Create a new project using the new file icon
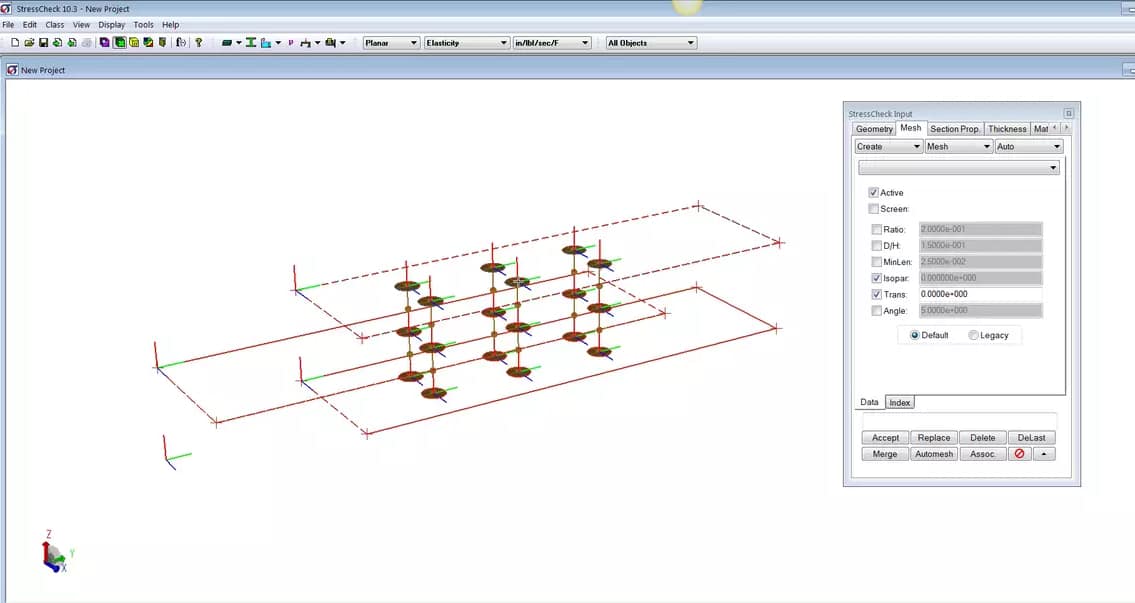This screenshot has height=603, width=1135. [14, 43]
